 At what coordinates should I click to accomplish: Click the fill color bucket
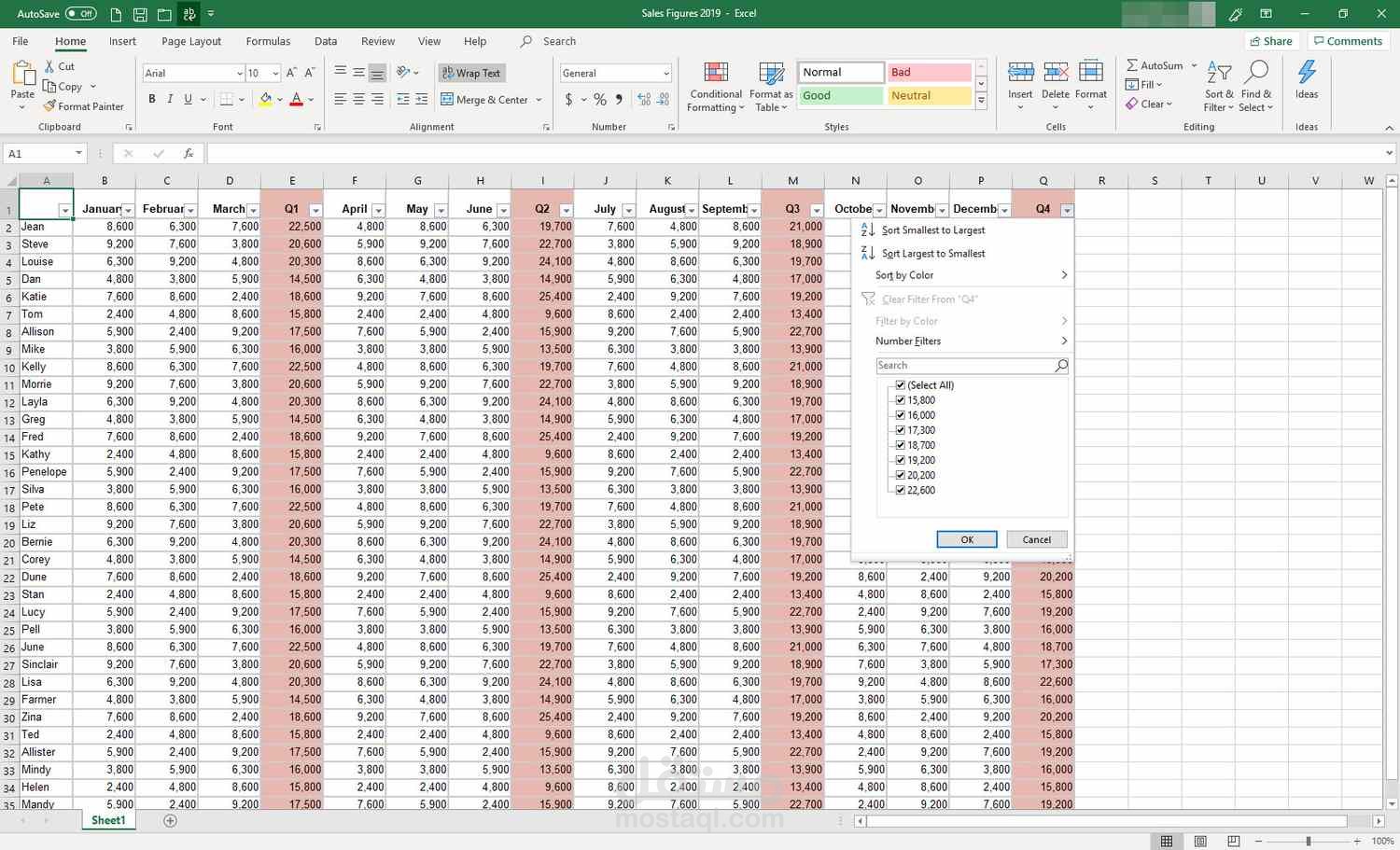coord(265,99)
